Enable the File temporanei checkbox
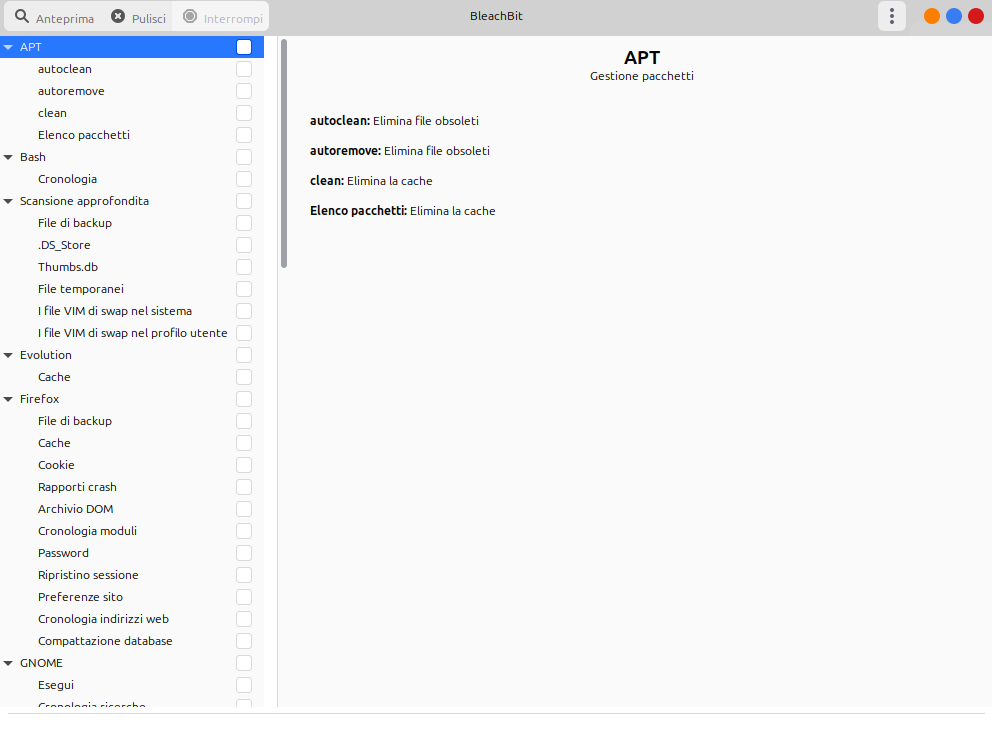The width and height of the screenshot is (992, 743). [x=244, y=289]
